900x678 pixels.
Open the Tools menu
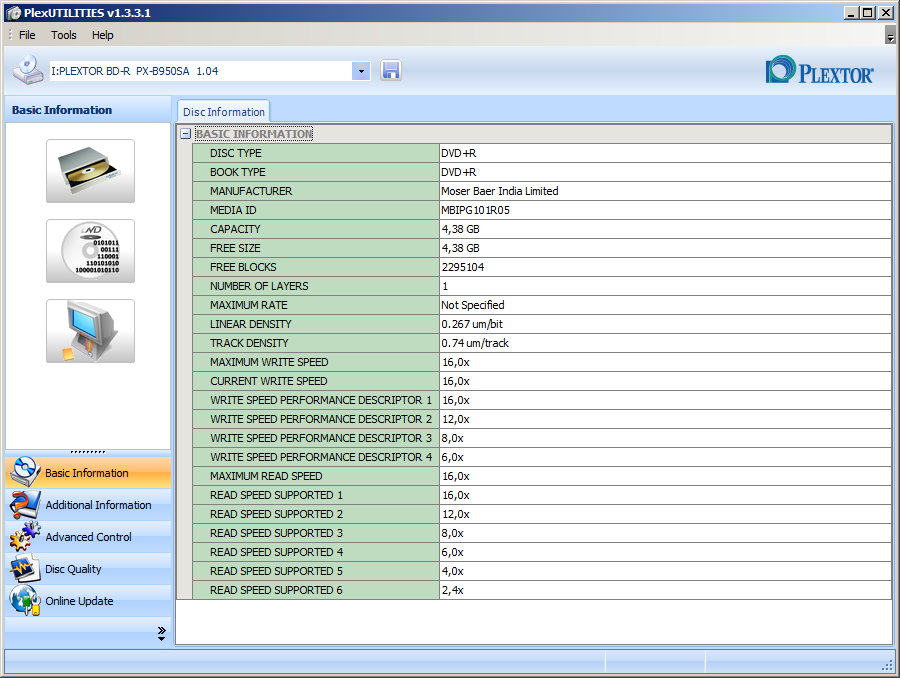pyautogui.click(x=64, y=35)
